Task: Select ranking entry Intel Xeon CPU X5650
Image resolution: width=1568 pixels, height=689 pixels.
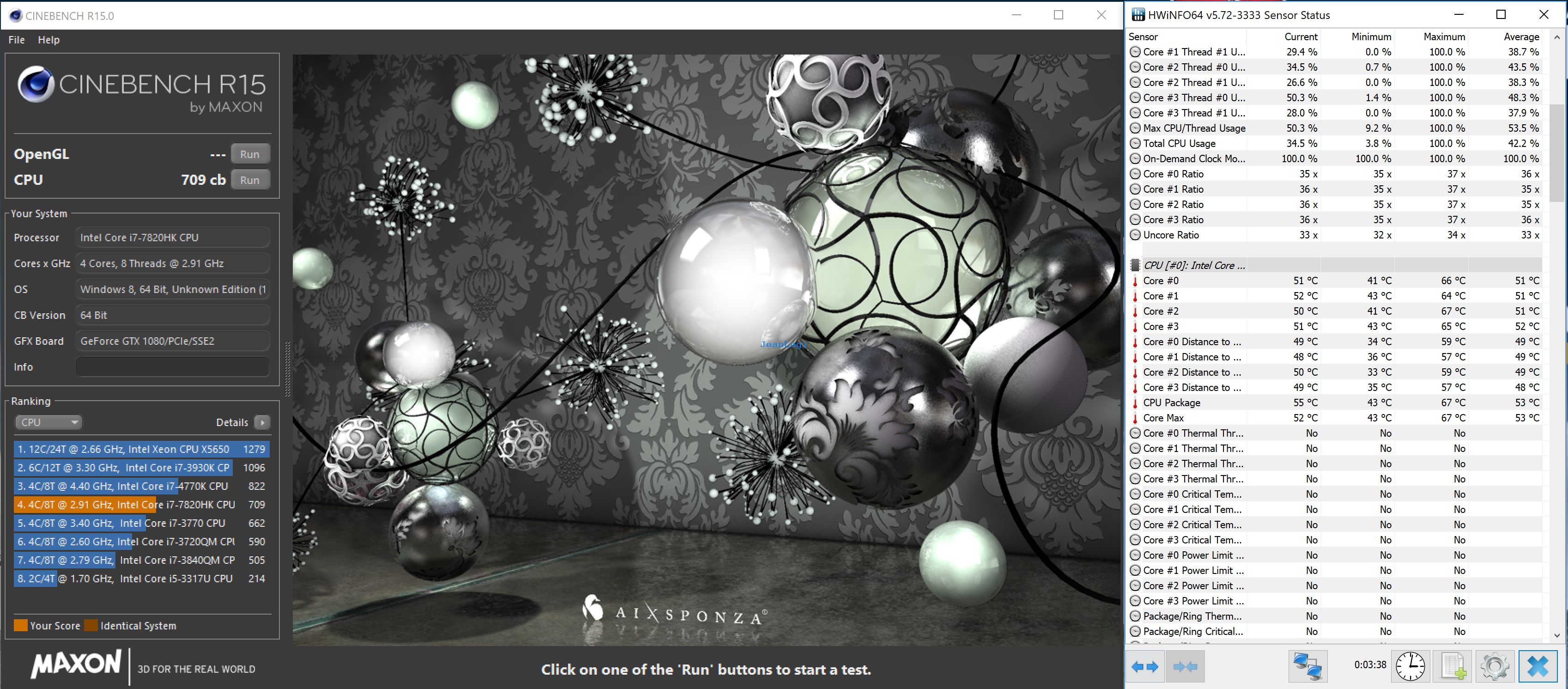Action: [x=141, y=449]
